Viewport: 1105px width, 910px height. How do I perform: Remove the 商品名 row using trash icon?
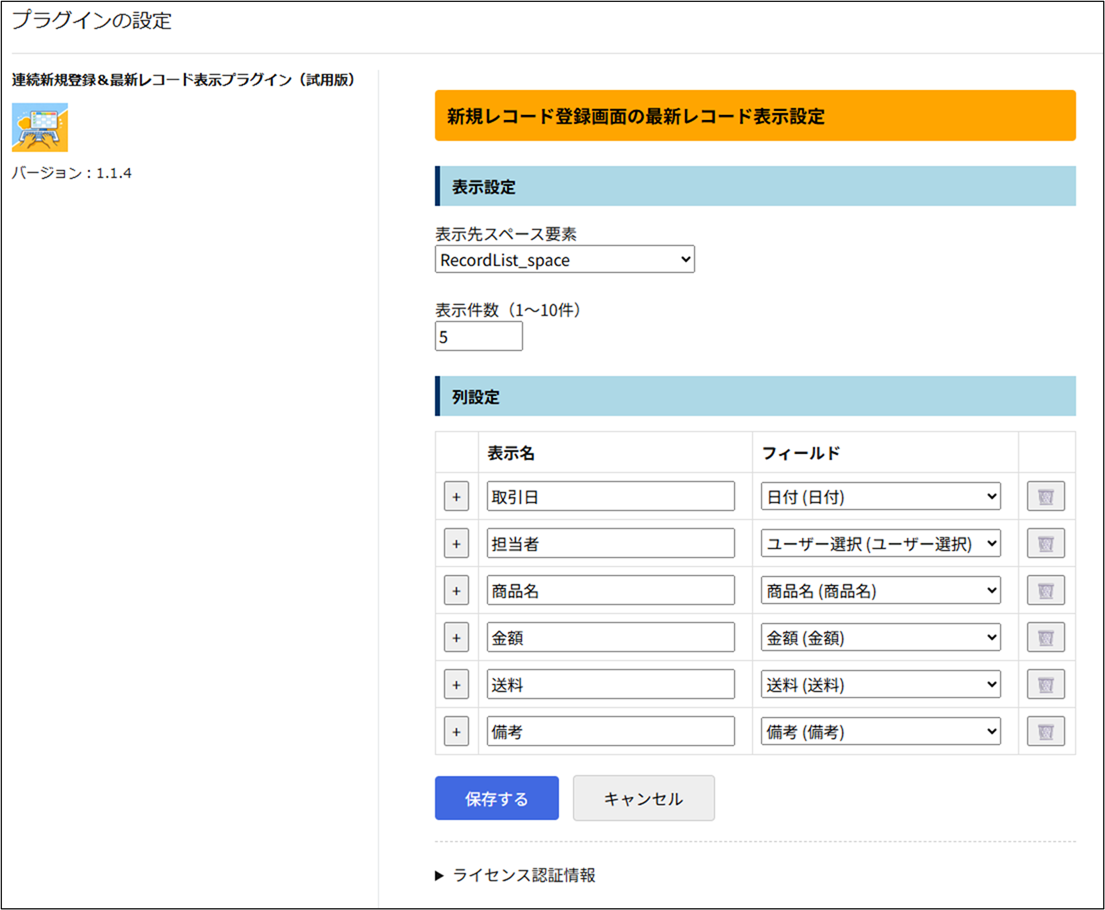pos(1045,590)
